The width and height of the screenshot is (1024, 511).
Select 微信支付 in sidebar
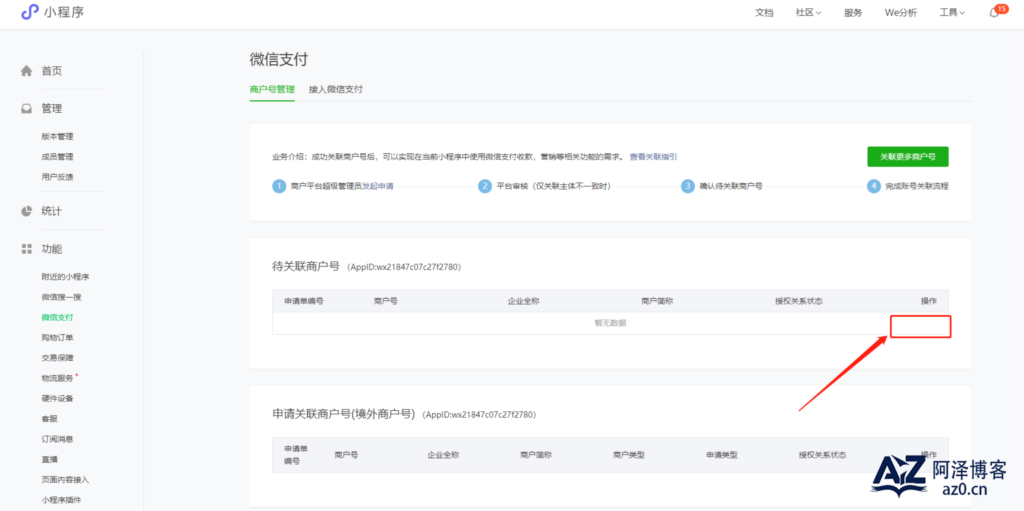[x=57, y=318]
